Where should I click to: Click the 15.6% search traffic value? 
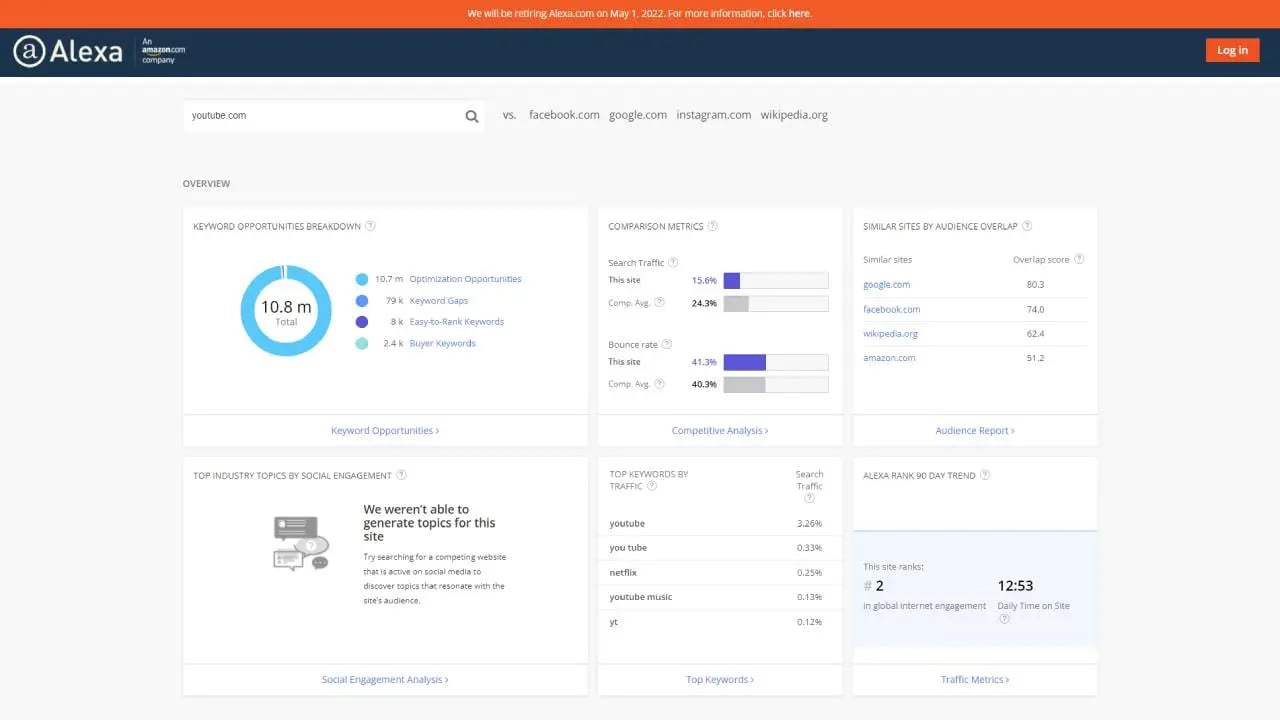(704, 281)
